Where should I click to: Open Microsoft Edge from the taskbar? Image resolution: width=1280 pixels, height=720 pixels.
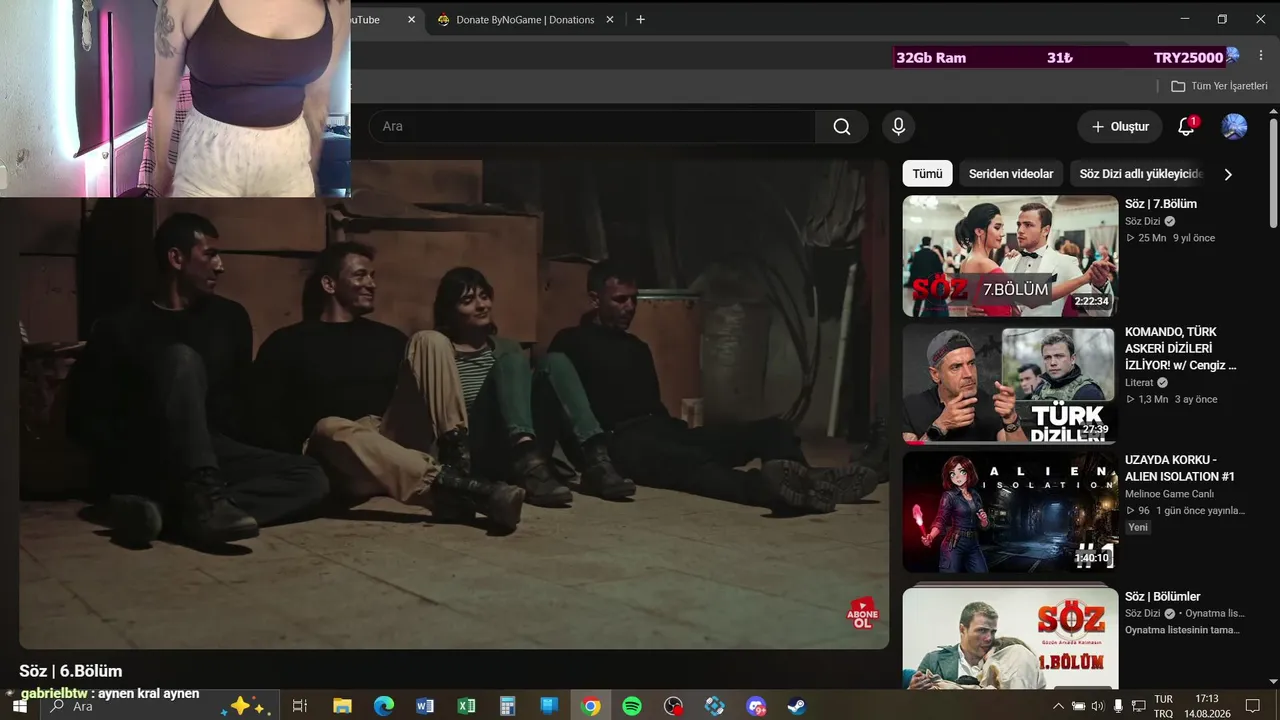pos(384,706)
